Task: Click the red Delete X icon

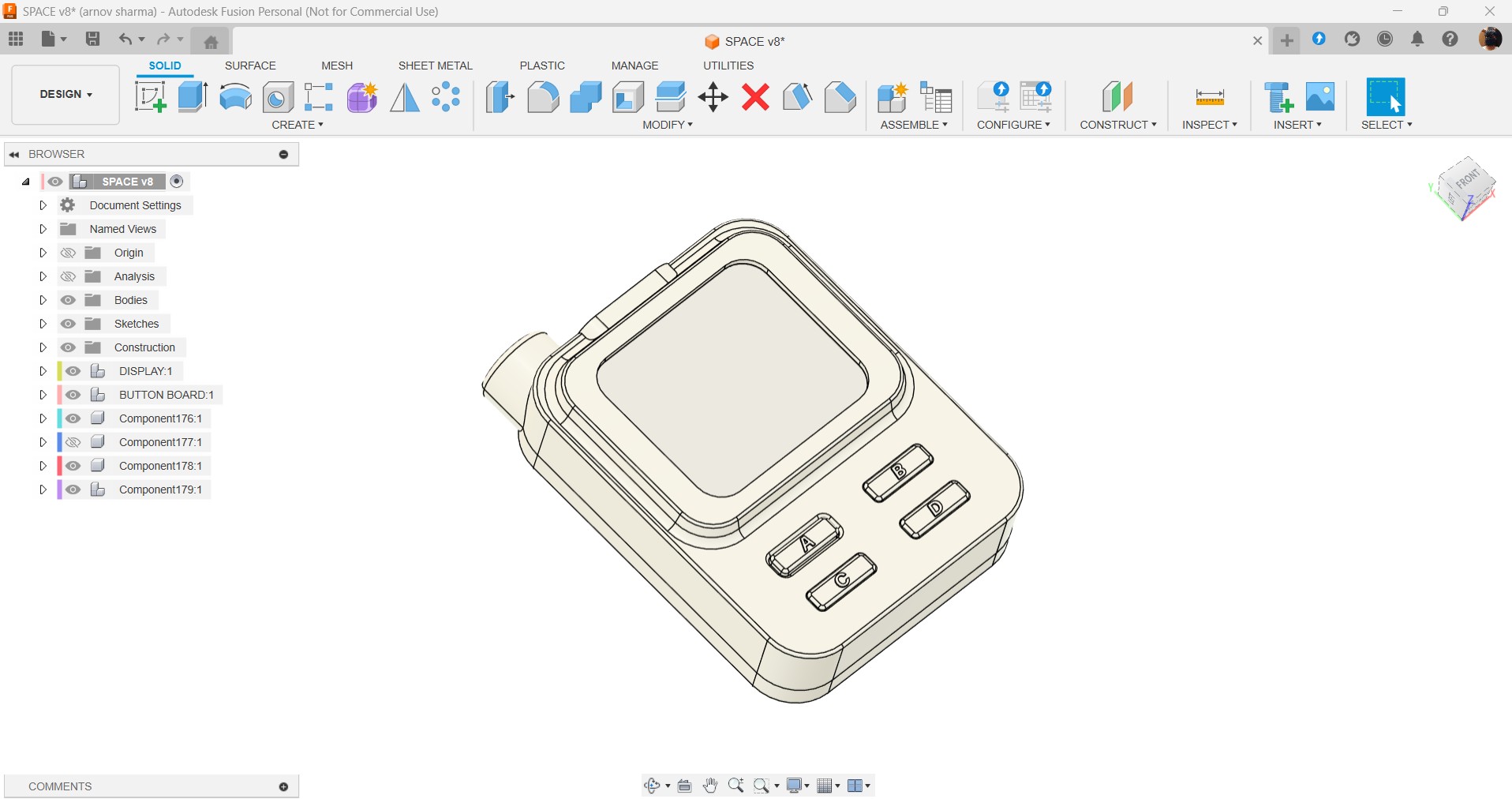Action: [755, 97]
